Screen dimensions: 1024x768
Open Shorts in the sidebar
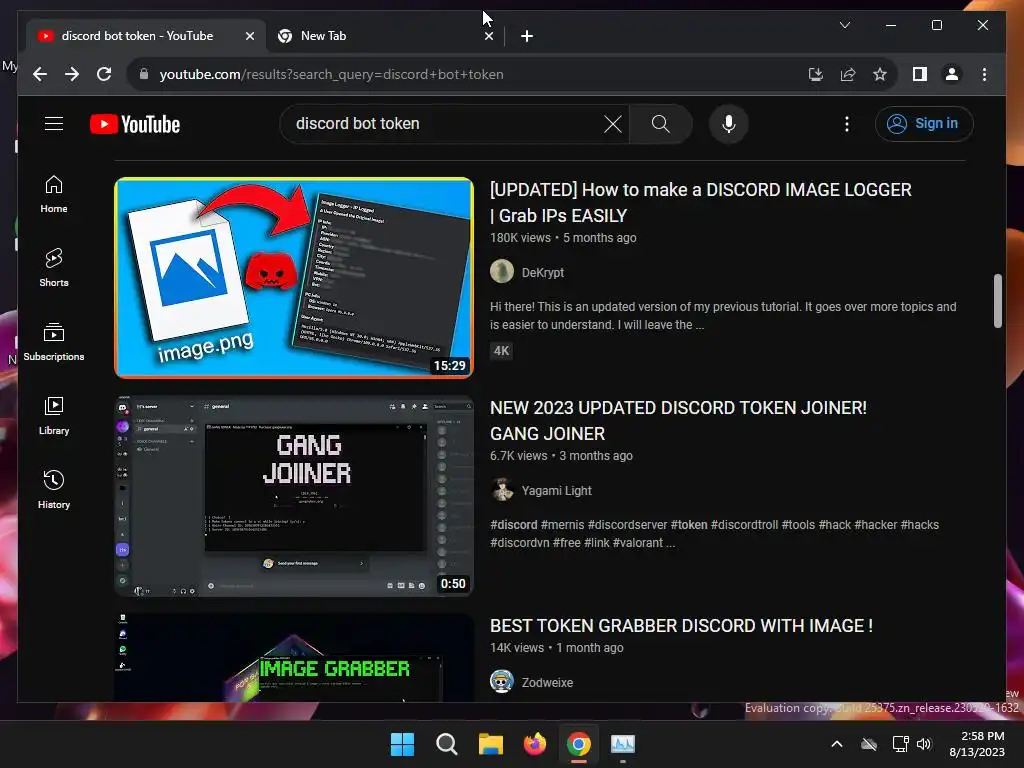54,268
